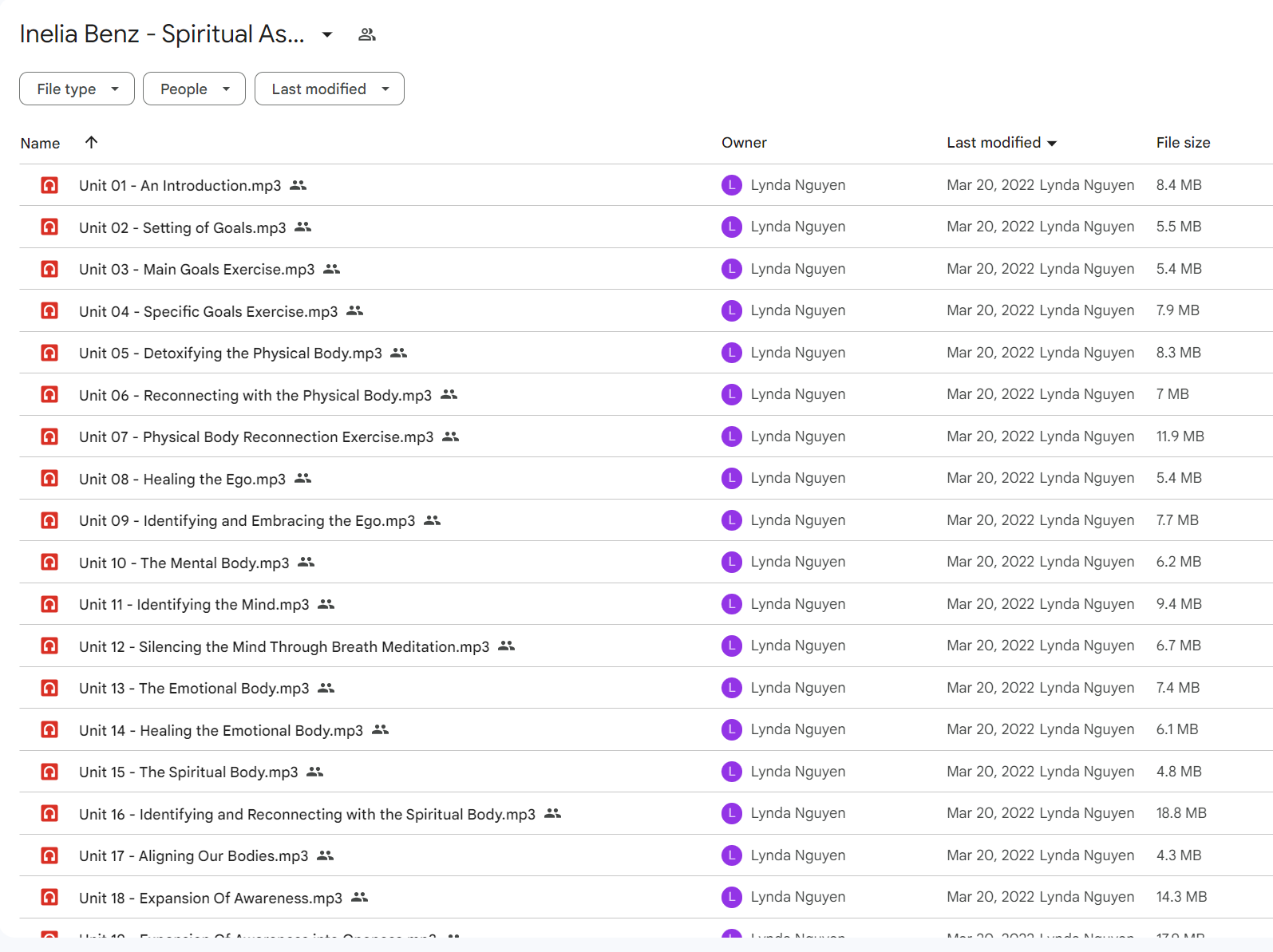This screenshot has width=1273, height=952.
Task: Select Unit 03 - Main Goals Exercise.mp3
Action: tap(196, 269)
